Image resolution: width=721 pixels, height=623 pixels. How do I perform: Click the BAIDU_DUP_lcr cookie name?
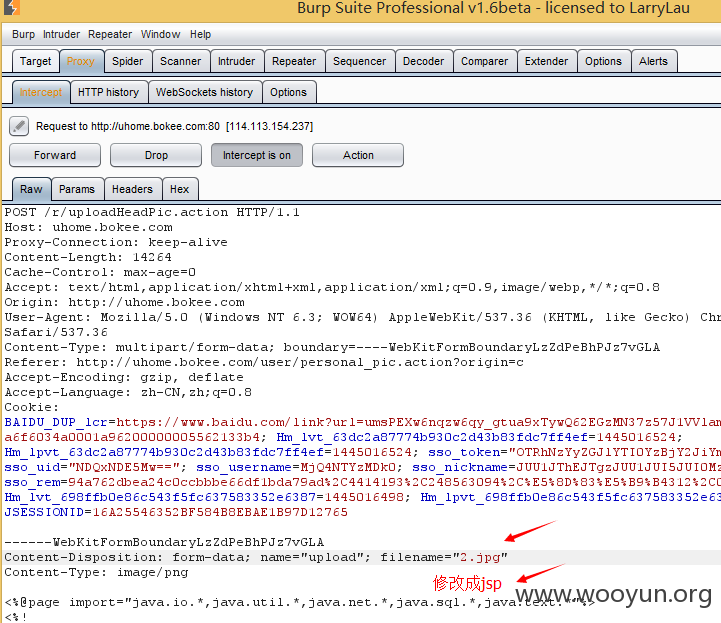point(56,422)
